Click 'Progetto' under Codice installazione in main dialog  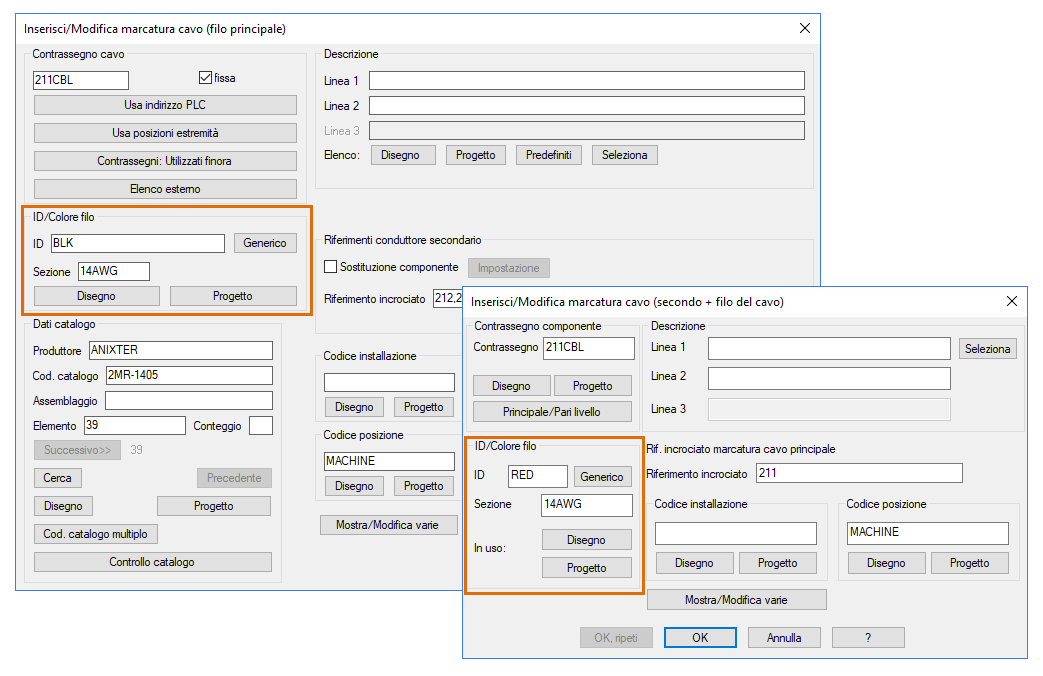tap(424, 407)
